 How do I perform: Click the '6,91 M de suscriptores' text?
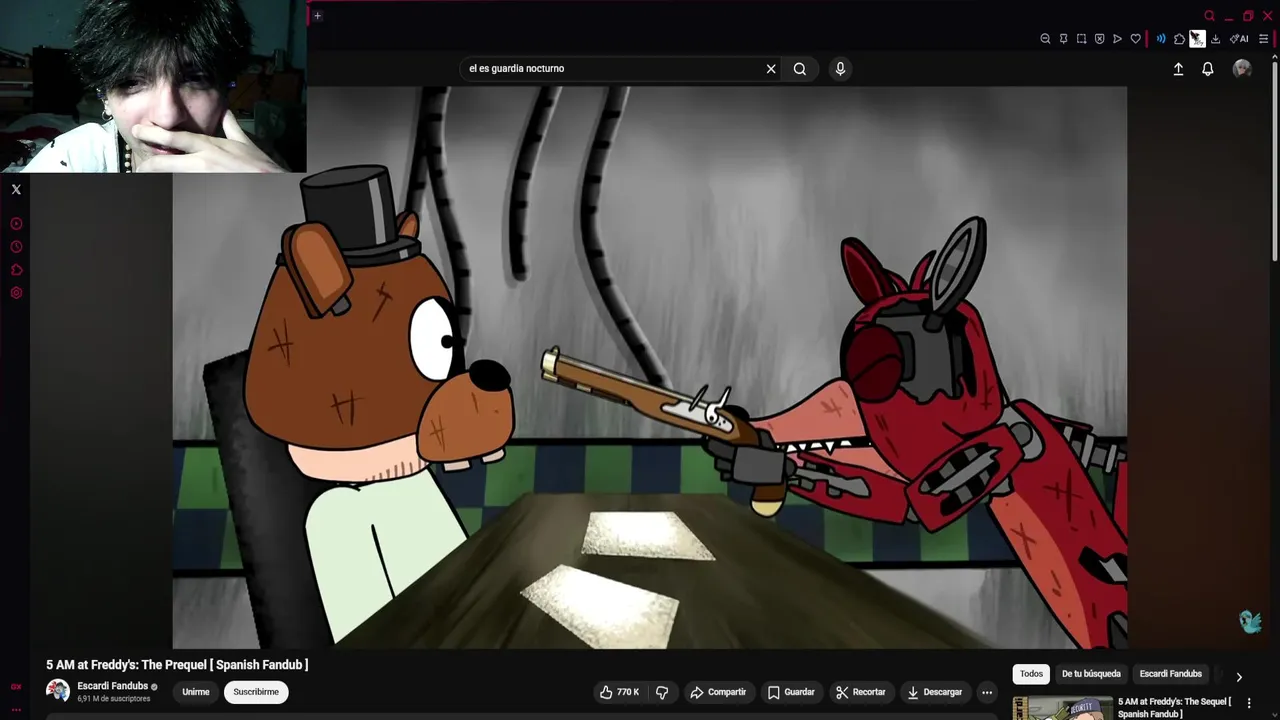tap(113, 699)
